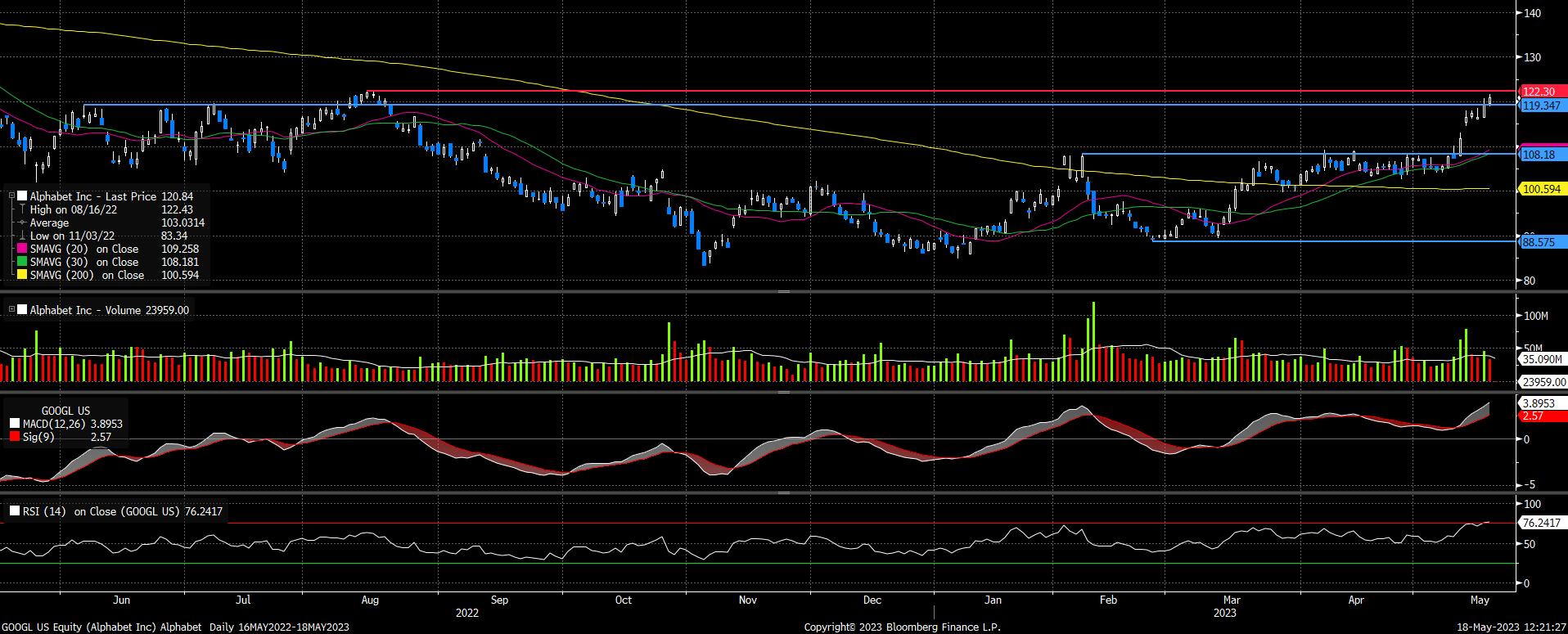Click the white RSI (14) swatch
Screen dimensions: 1568x634
[15, 511]
